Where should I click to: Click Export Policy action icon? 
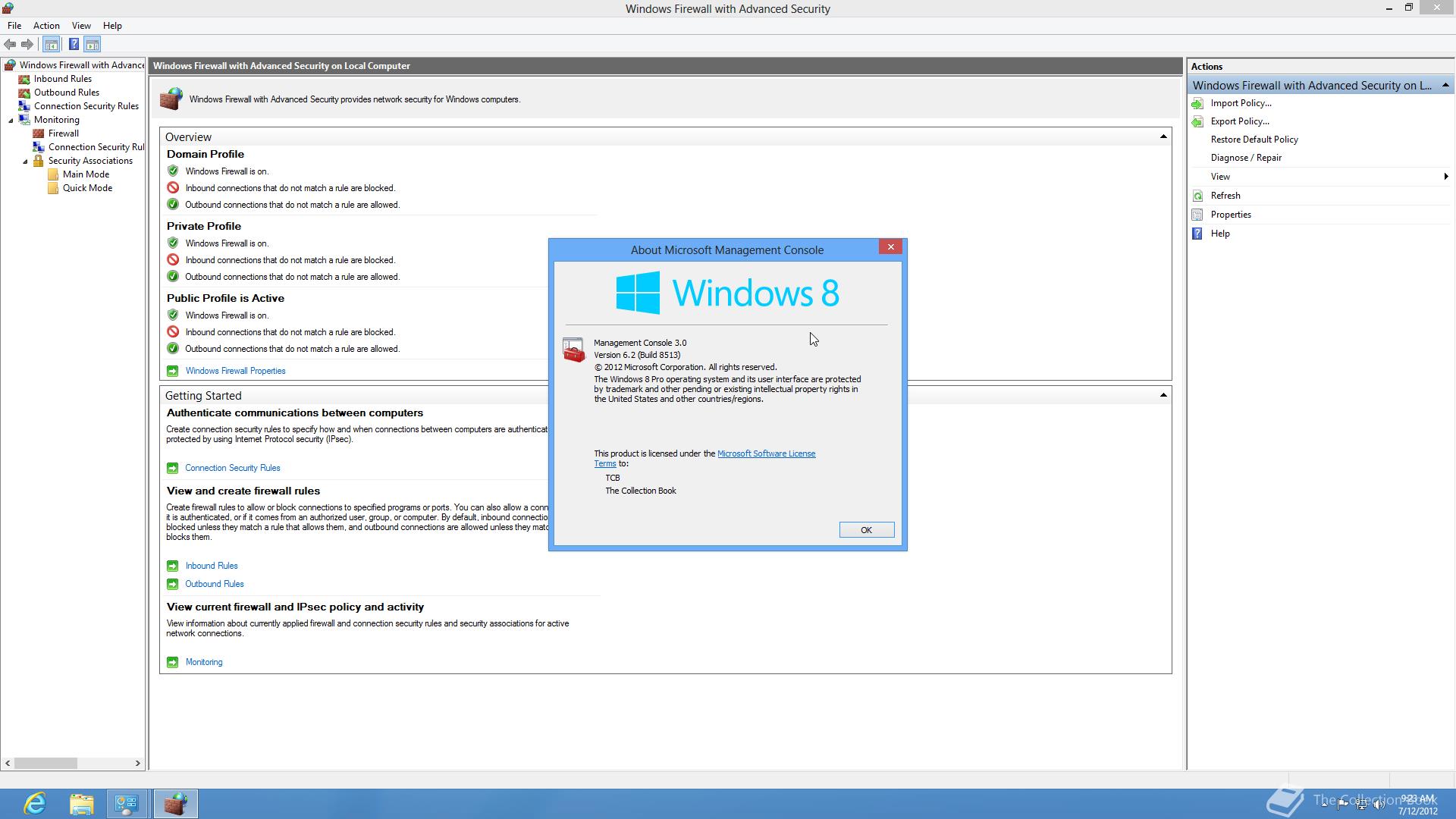coord(1197,121)
